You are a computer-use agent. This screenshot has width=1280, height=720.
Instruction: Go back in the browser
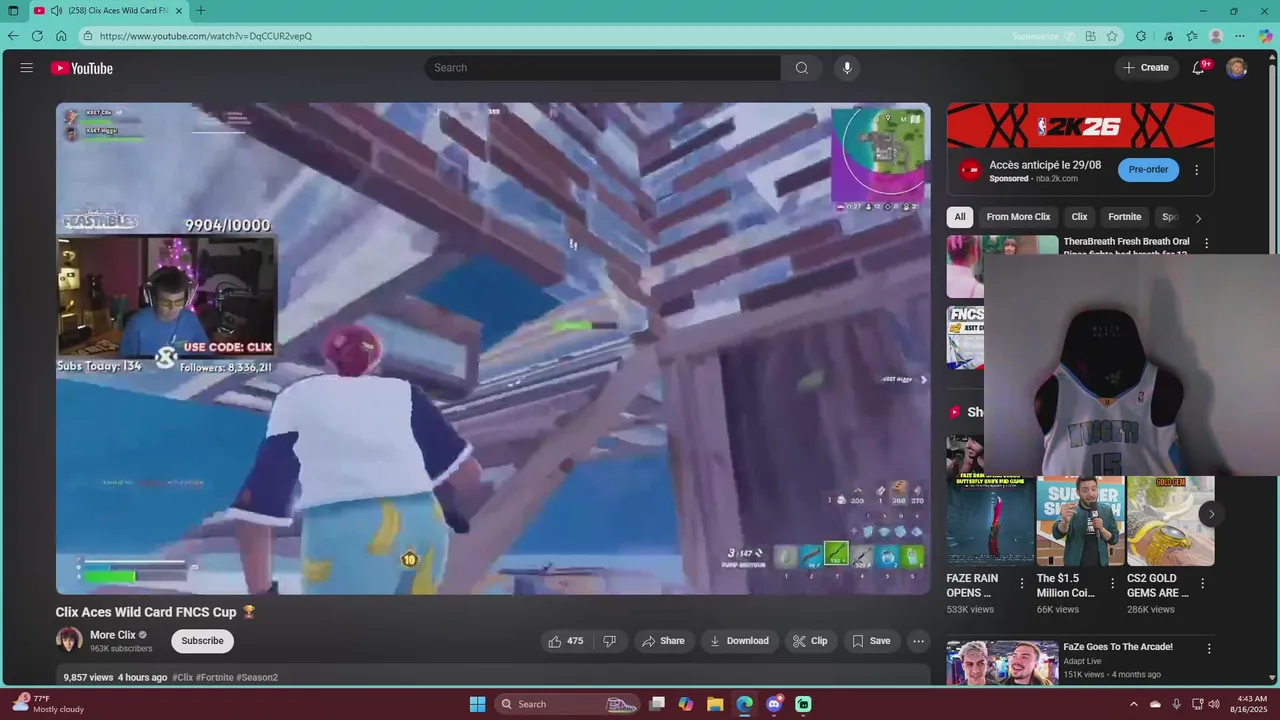pyautogui.click(x=13, y=36)
